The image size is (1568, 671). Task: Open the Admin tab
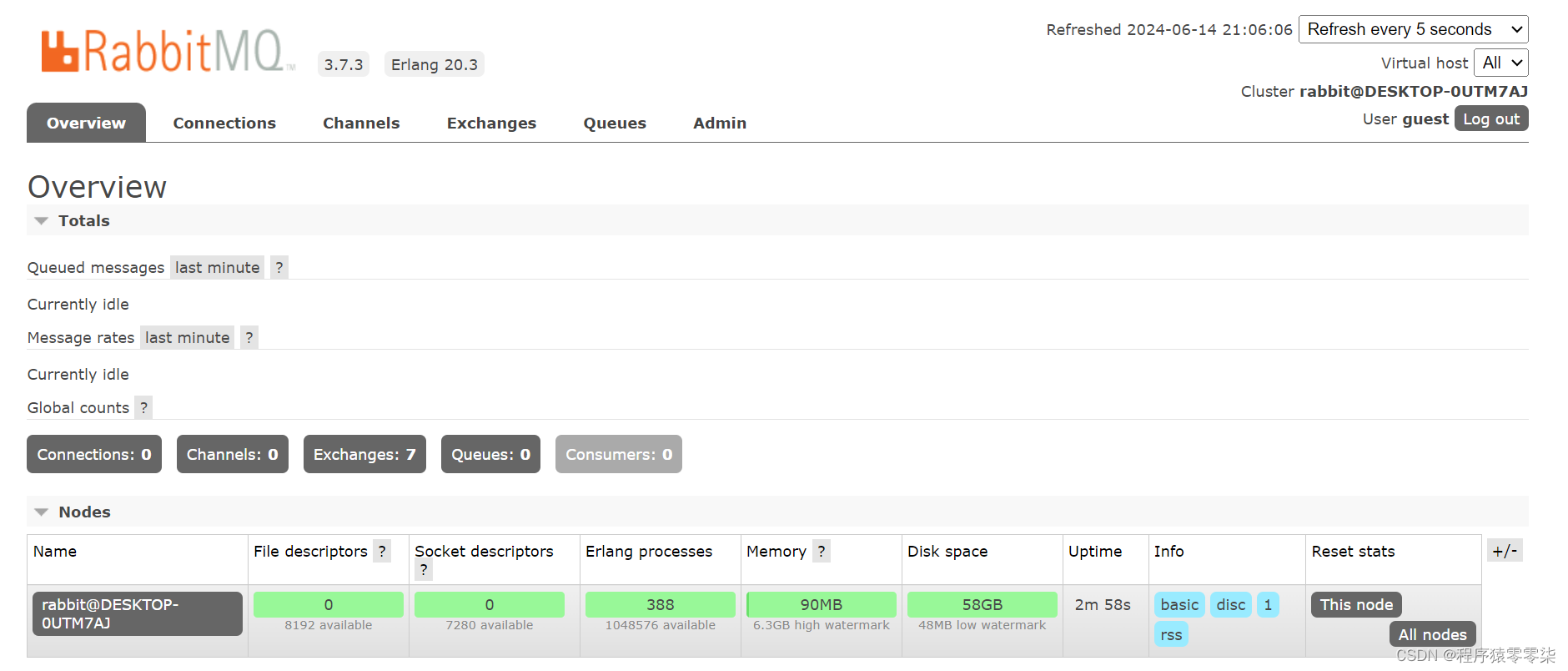pos(720,123)
